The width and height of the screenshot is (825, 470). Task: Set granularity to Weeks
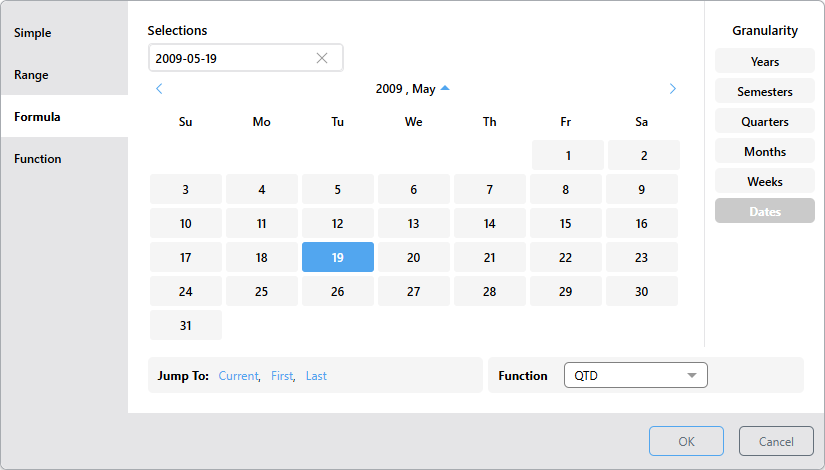(x=764, y=182)
